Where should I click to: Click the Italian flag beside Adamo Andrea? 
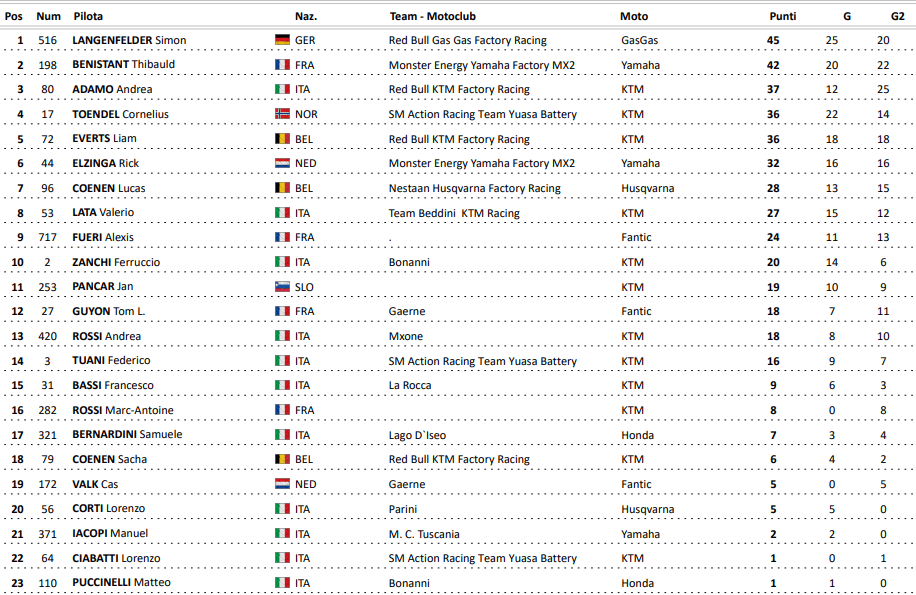click(x=282, y=90)
